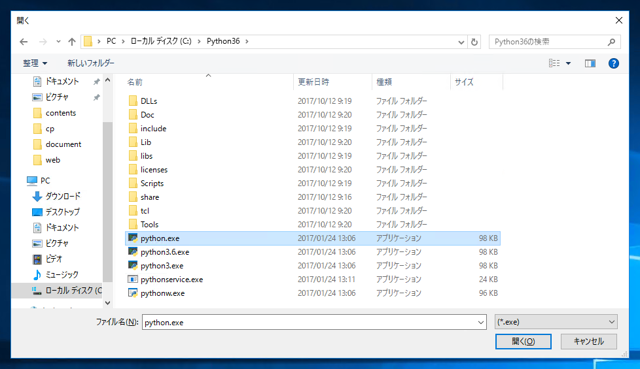Sort by 名前 column header
This screenshot has height=369, width=640.
click(134, 82)
